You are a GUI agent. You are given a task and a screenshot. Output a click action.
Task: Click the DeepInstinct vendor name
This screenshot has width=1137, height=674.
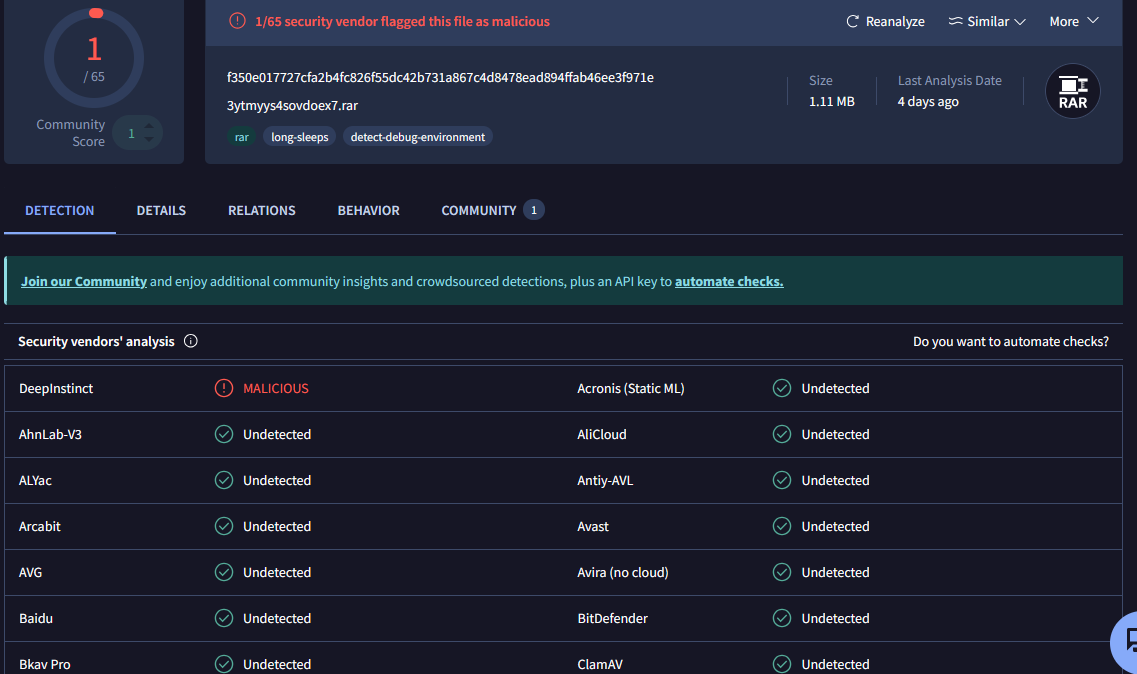tap(56, 388)
